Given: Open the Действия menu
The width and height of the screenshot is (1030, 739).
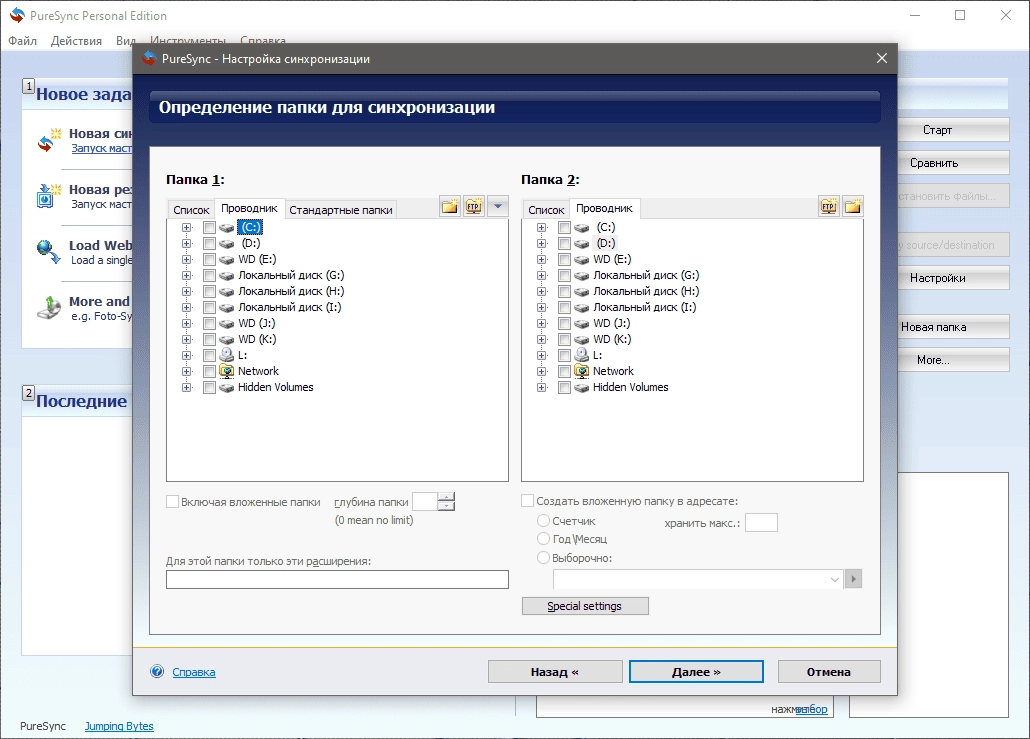Looking at the screenshot, I should [76, 41].
